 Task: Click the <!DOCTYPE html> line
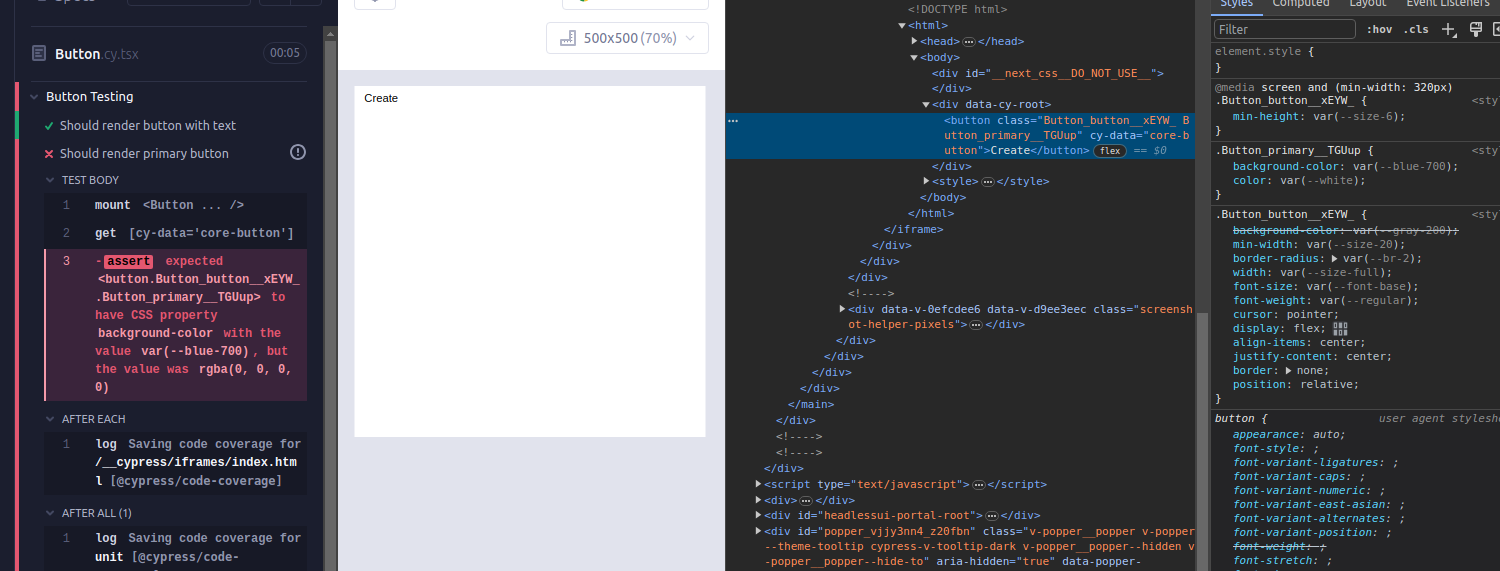pos(957,9)
